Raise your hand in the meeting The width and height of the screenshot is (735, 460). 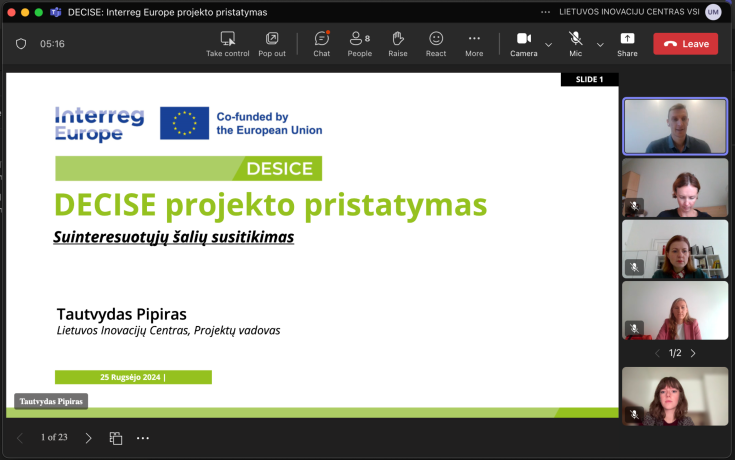click(398, 44)
